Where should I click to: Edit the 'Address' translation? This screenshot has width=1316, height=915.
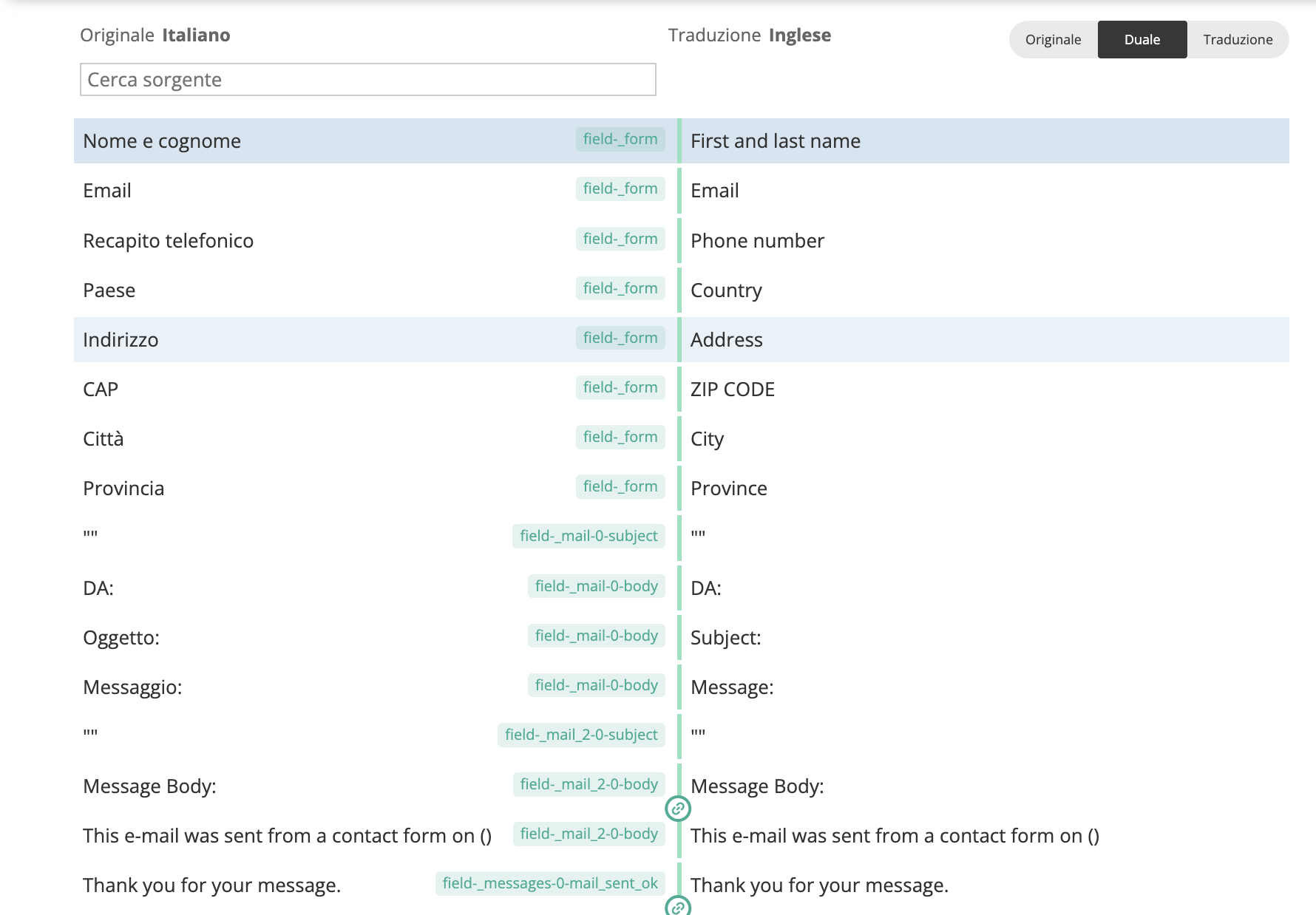click(985, 339)
